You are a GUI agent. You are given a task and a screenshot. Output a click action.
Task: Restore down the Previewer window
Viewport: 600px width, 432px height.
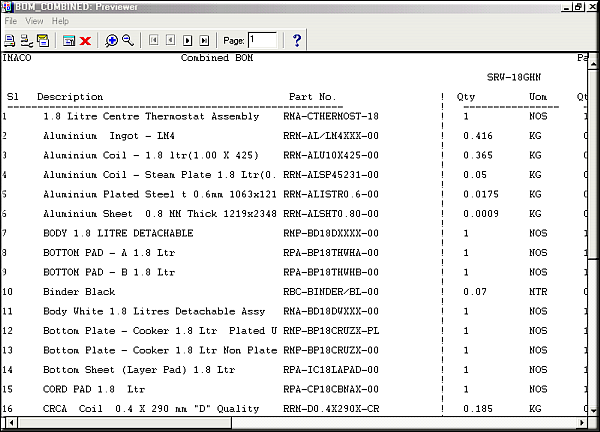coord(578,6)
